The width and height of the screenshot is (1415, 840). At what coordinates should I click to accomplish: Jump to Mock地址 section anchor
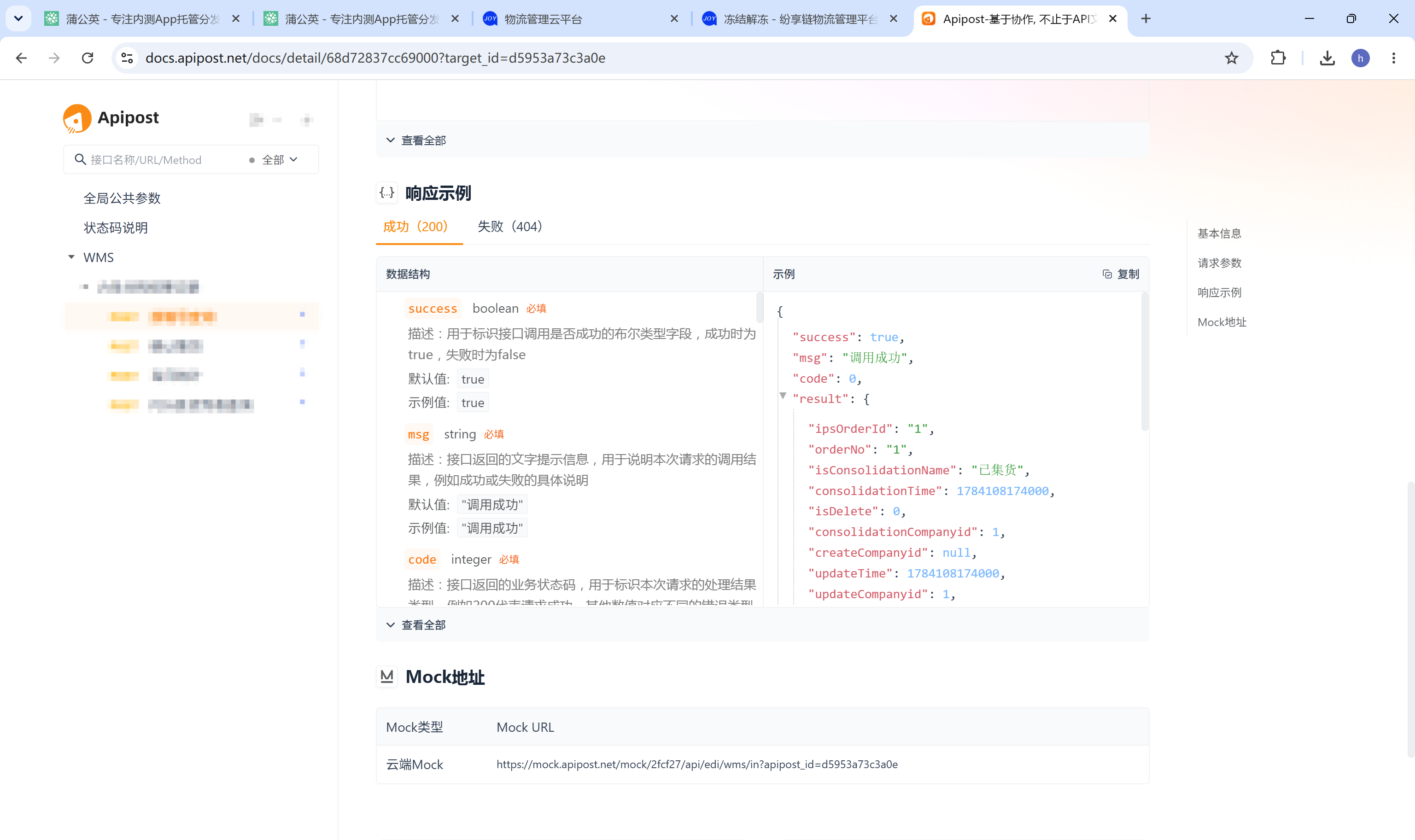coord(1222,322)
